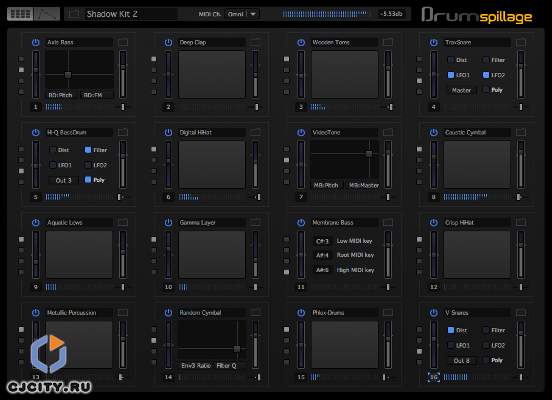The image size is (552, 400).
Task: Disable the LFO1 checkbox on pad 4
Action: (451, 75)
